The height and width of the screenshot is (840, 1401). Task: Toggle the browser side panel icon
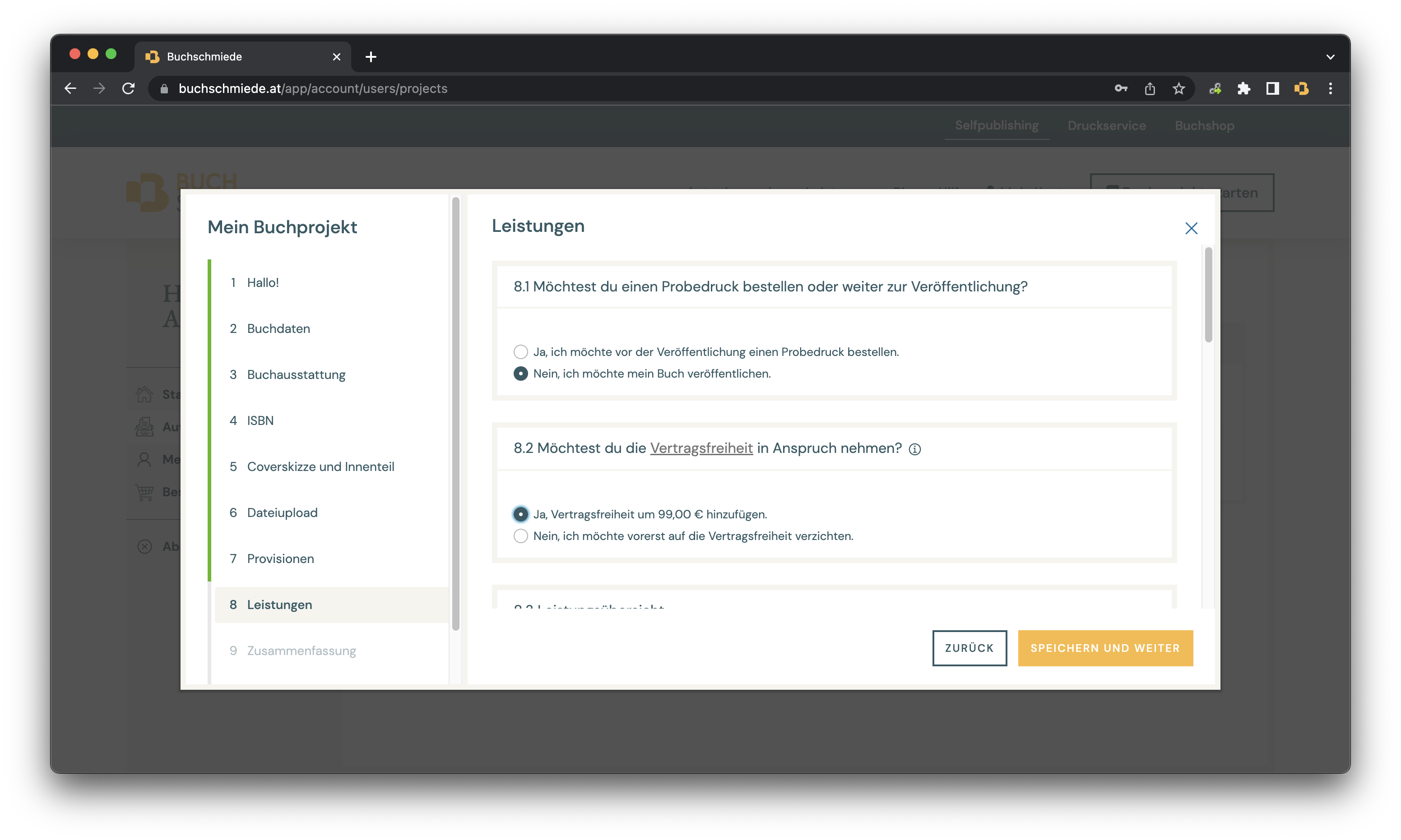pos(1272,88)
